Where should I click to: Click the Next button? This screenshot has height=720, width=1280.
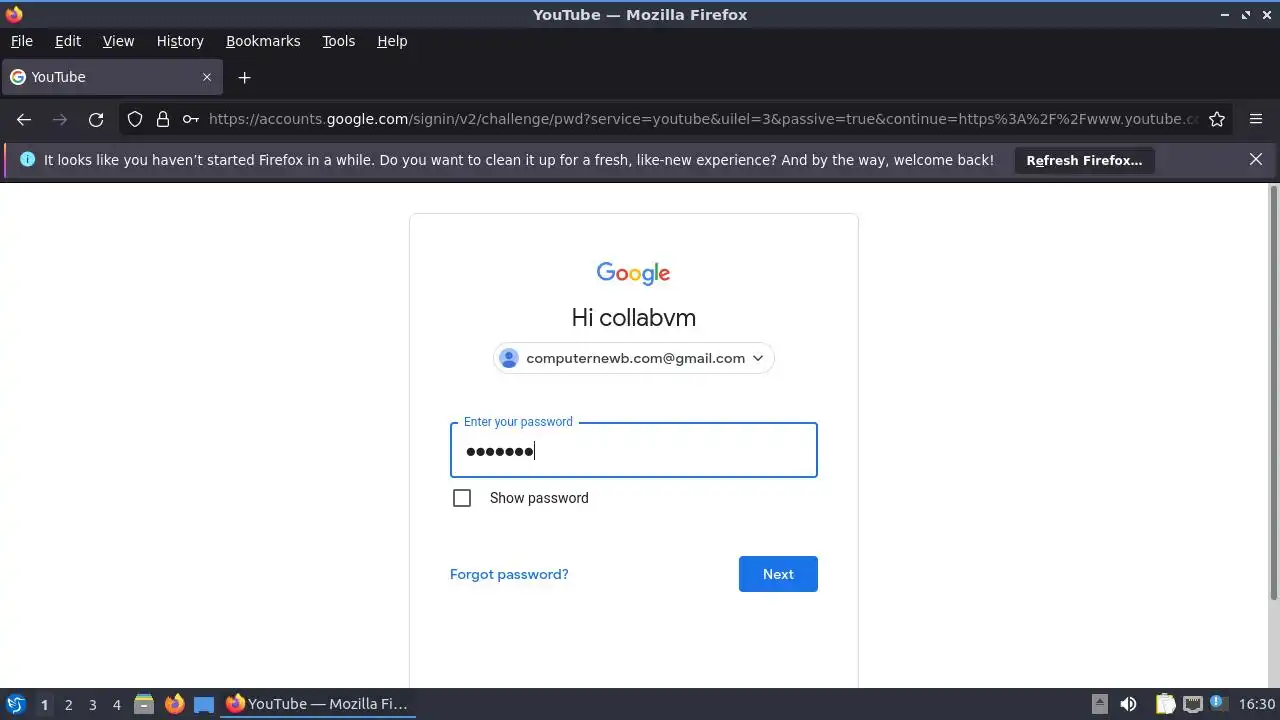tap(778, 574)
